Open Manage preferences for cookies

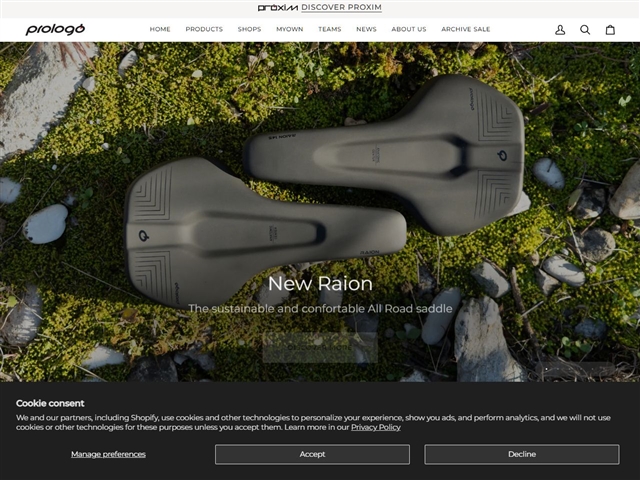click(108, 454)
